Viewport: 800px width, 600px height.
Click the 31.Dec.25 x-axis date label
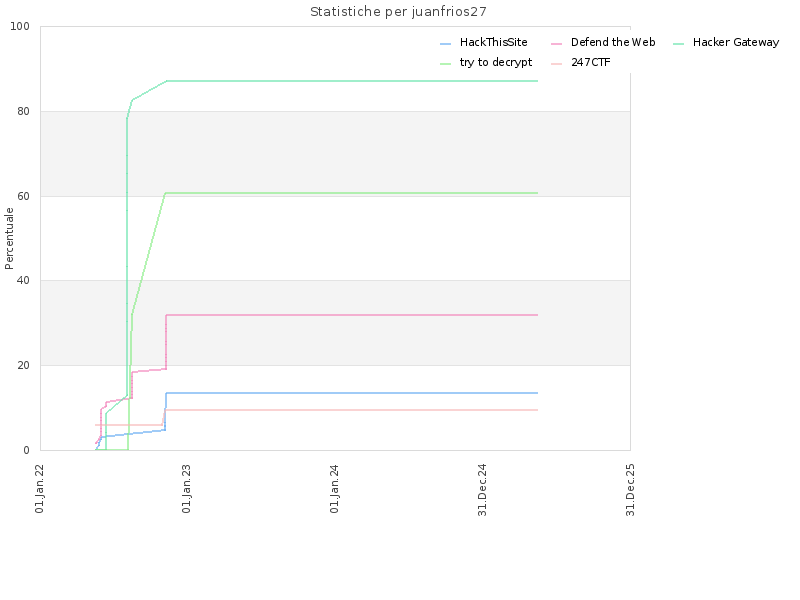(x=631, y=489)
